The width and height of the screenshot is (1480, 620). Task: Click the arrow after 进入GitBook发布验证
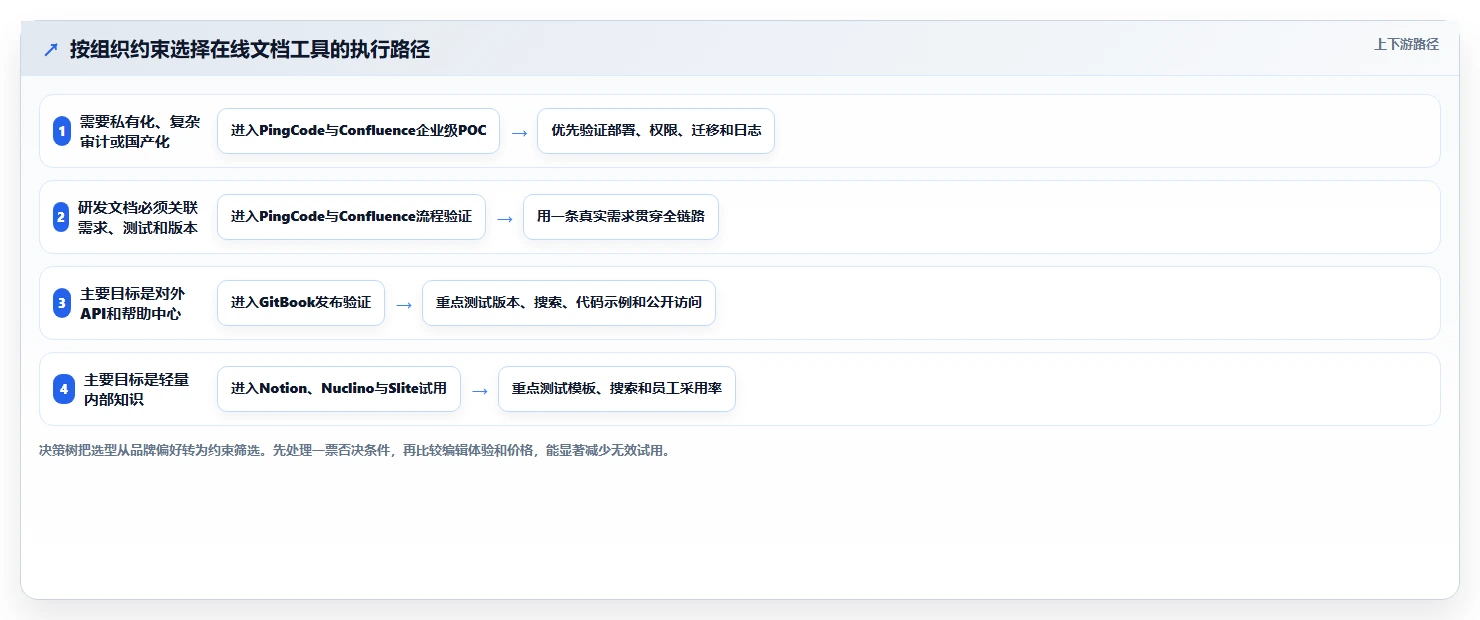coord(404,304)
